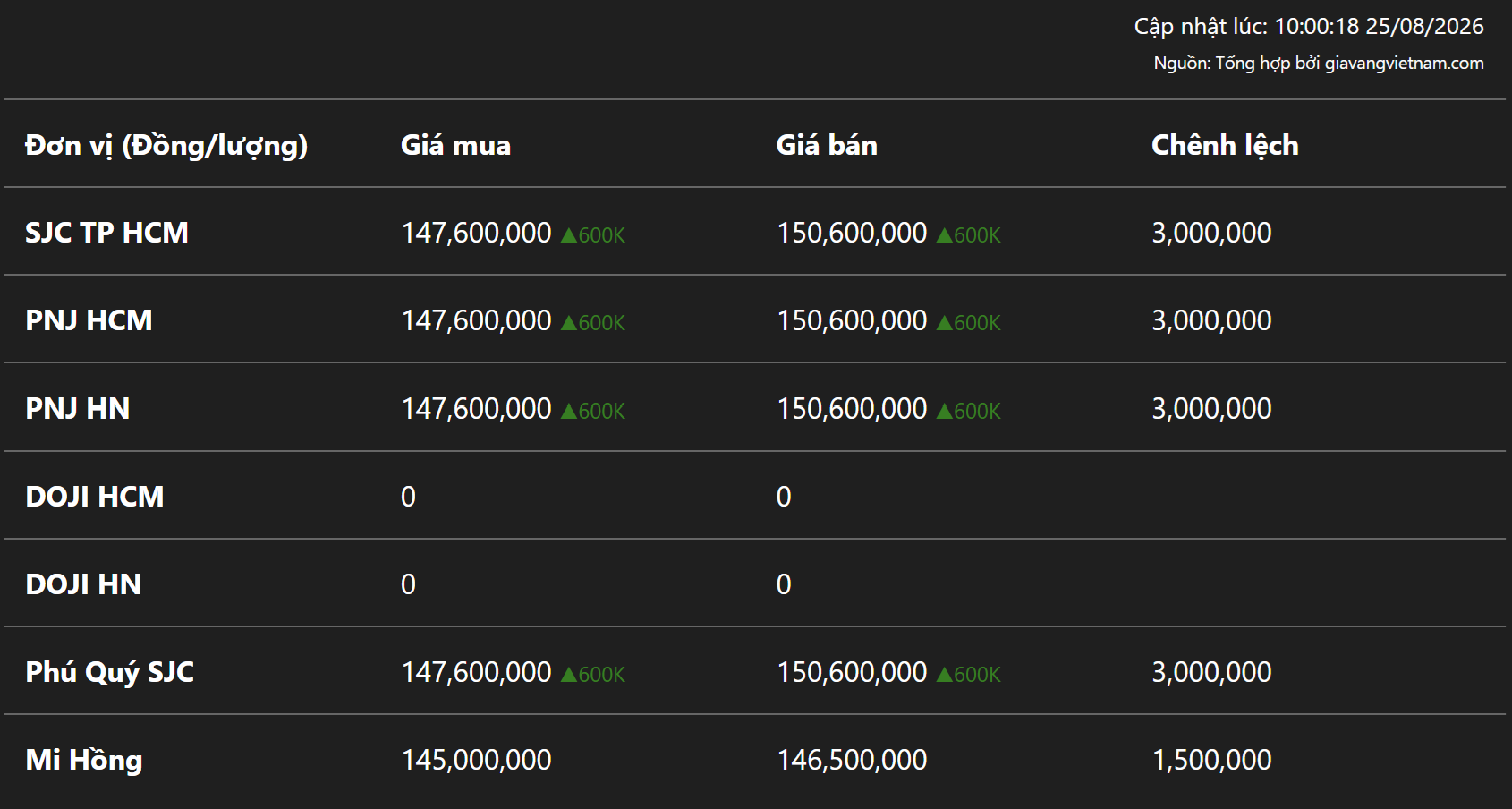Click the 600K increase beside PNJ HN sell price
The width and height of the screenshot is (1512, 809).
969,411
